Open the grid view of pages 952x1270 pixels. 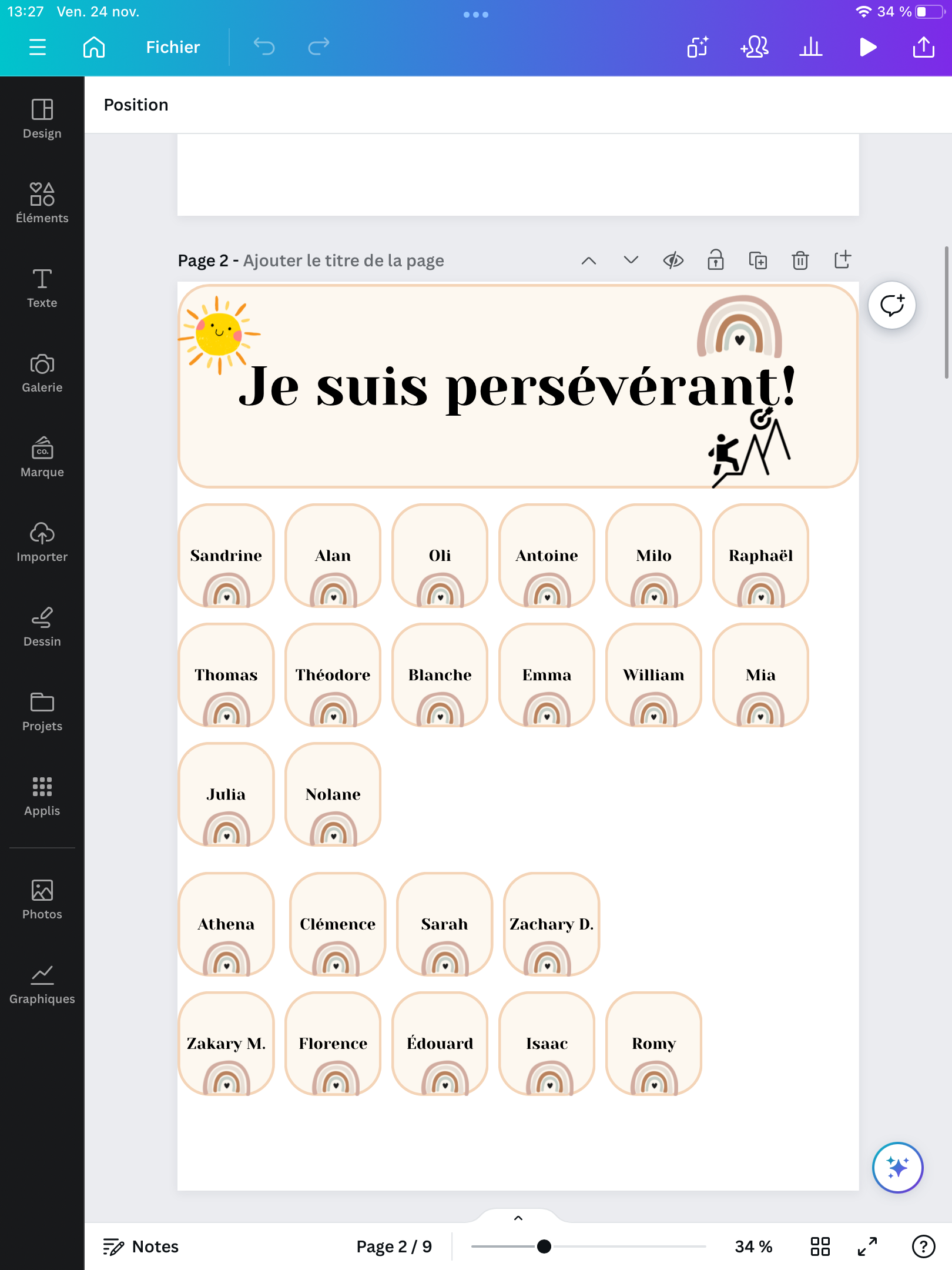(820, 1246)
